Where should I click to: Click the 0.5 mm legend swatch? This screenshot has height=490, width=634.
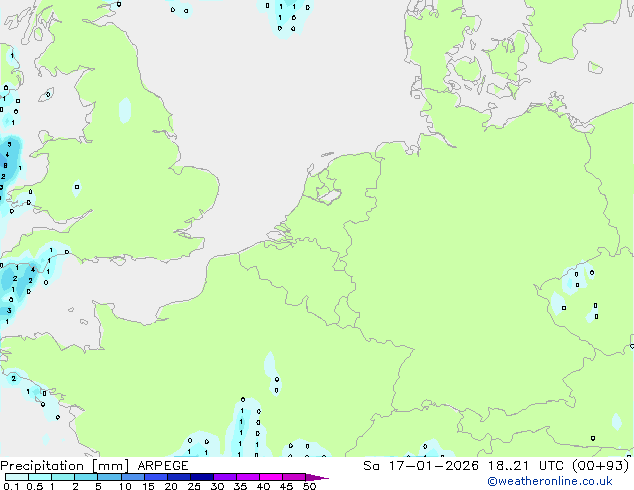[x=40, y=477]
